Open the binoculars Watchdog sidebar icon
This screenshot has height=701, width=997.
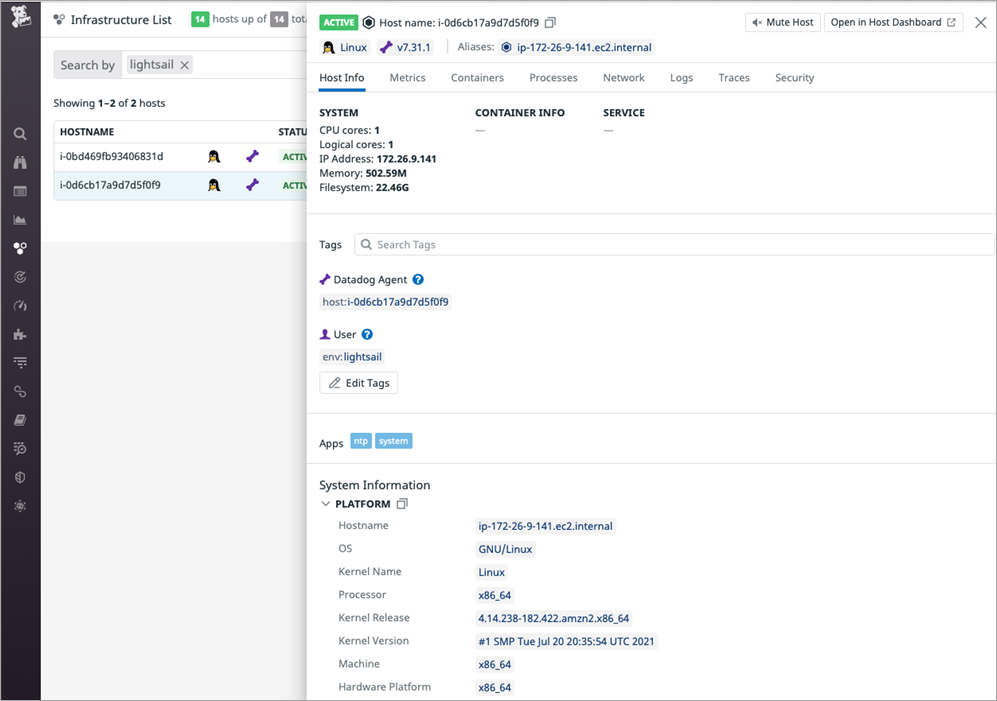pos(20,162)
